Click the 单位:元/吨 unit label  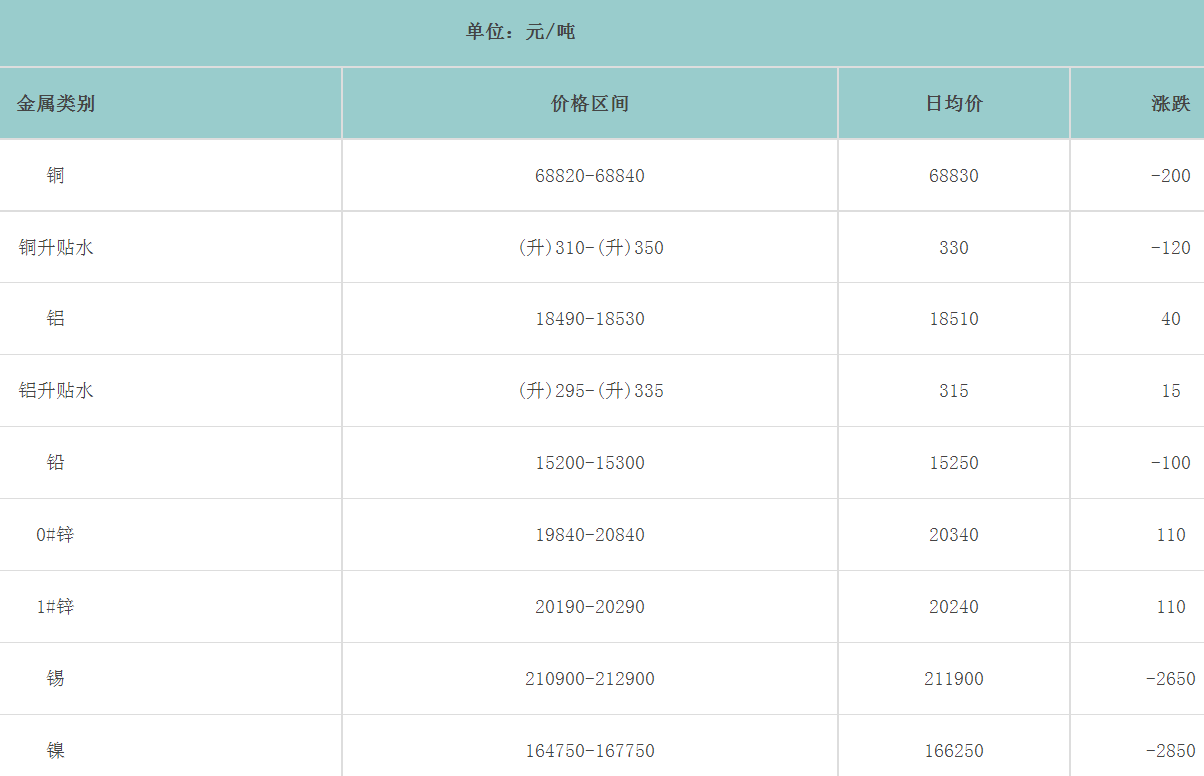520,32
